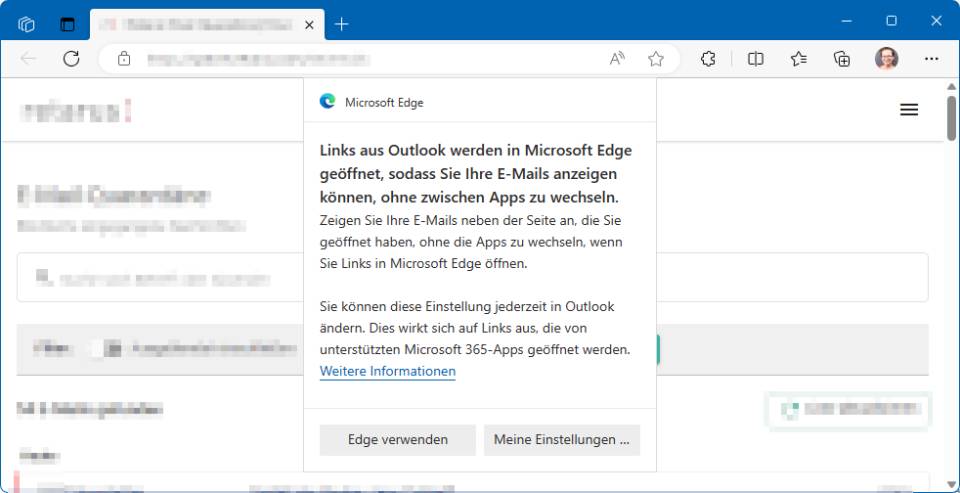
Task: Click the Microsoft Edge logo in popup
Action: point(328,101)
